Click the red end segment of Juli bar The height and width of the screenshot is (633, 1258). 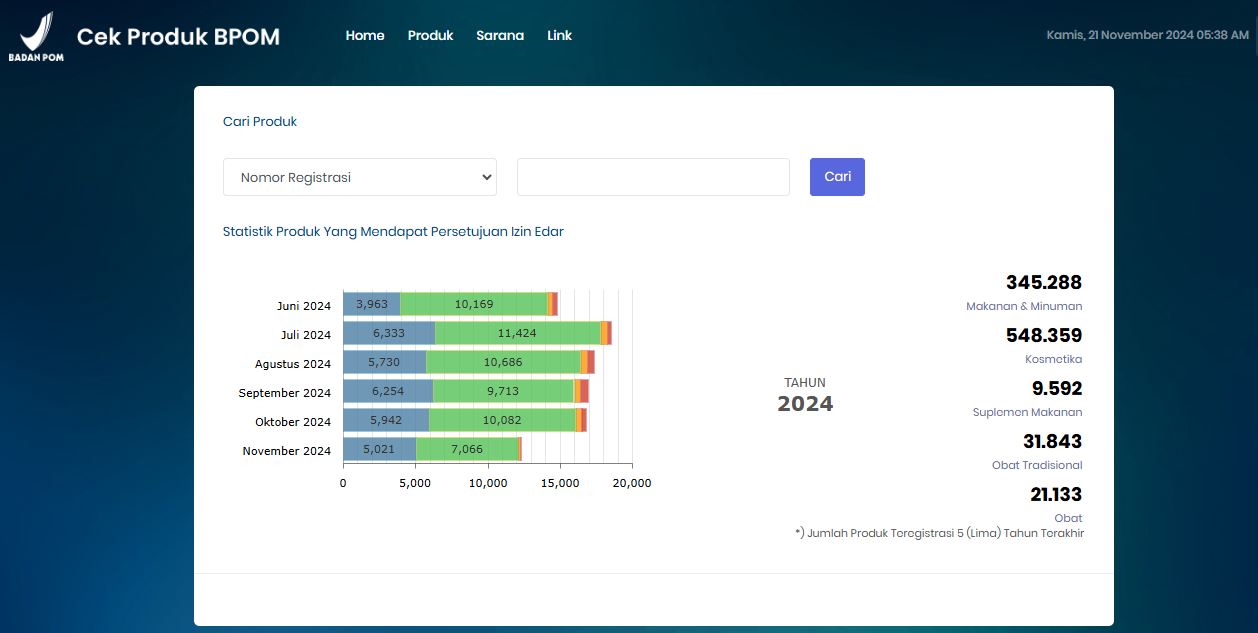point(609,334)
